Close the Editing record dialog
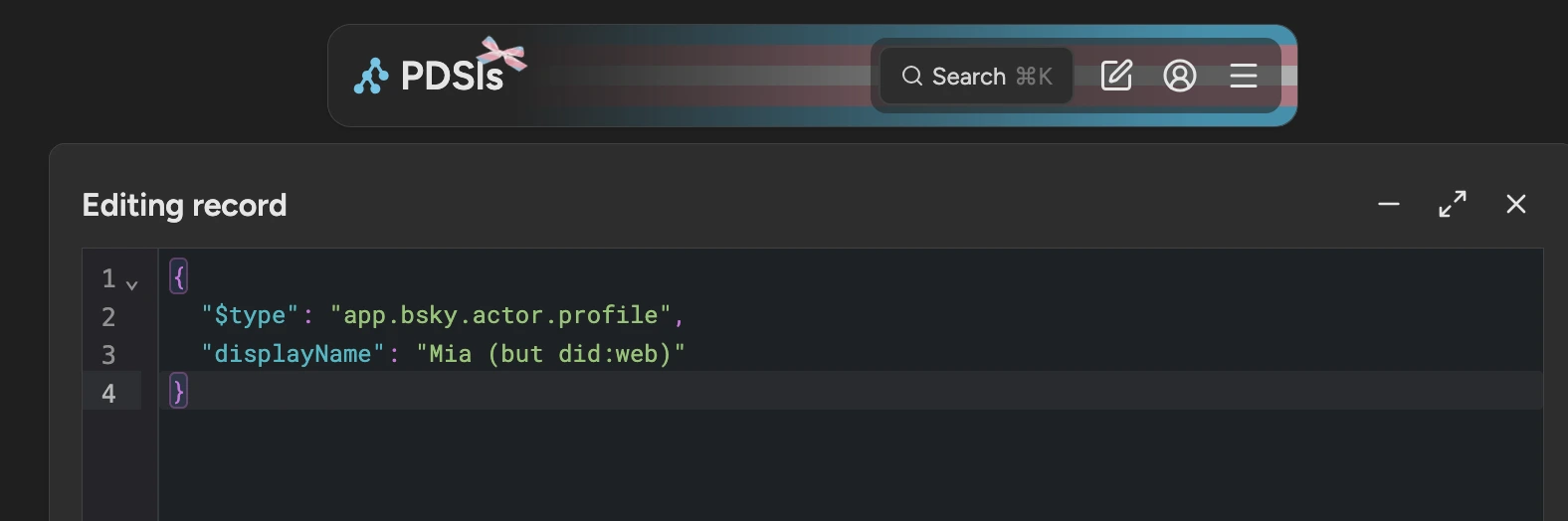This screenshot has height=521, width=1568. [x=1516, y=204]
